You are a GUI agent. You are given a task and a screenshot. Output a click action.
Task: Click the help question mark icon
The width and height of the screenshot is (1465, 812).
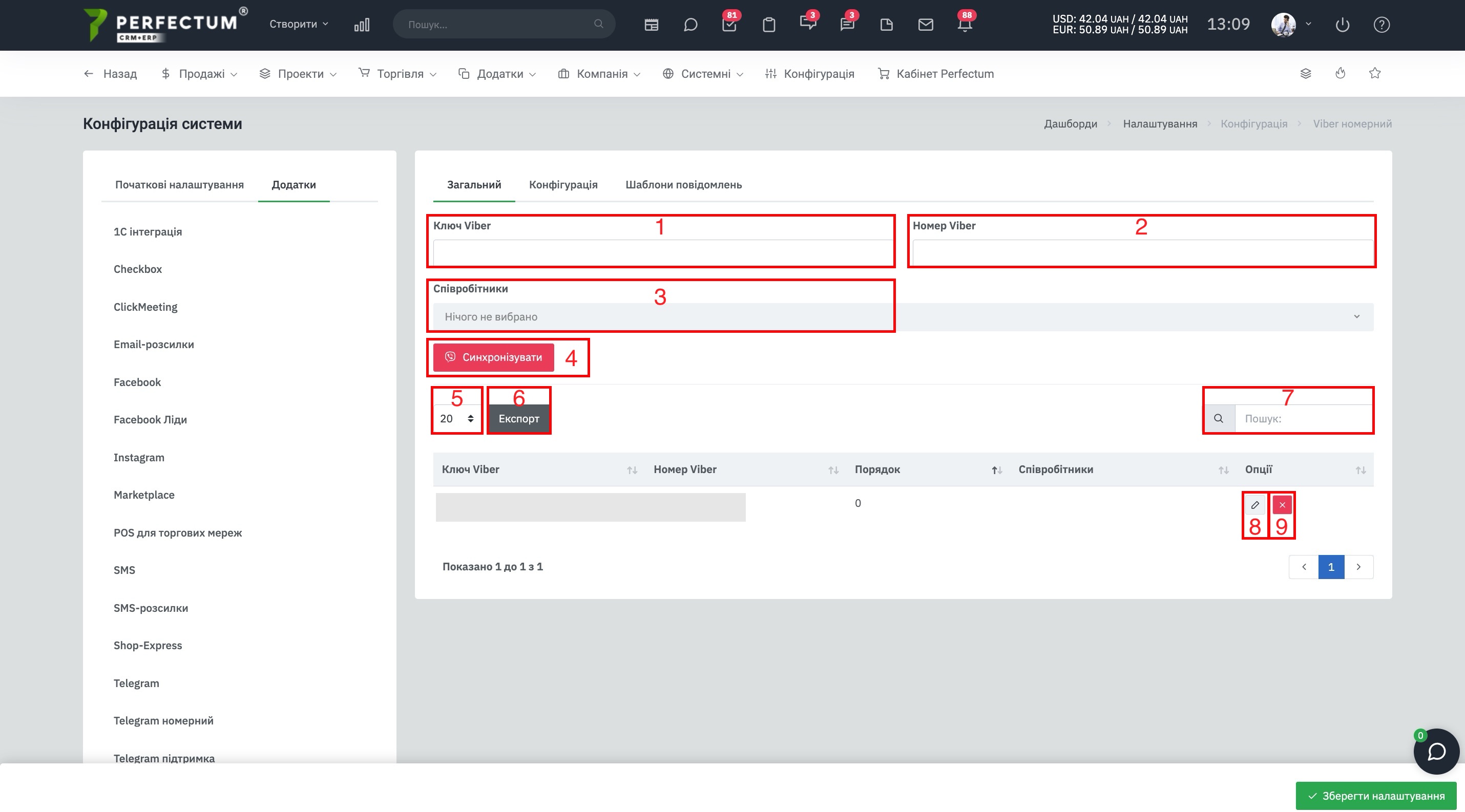(x=1382, y=25)
